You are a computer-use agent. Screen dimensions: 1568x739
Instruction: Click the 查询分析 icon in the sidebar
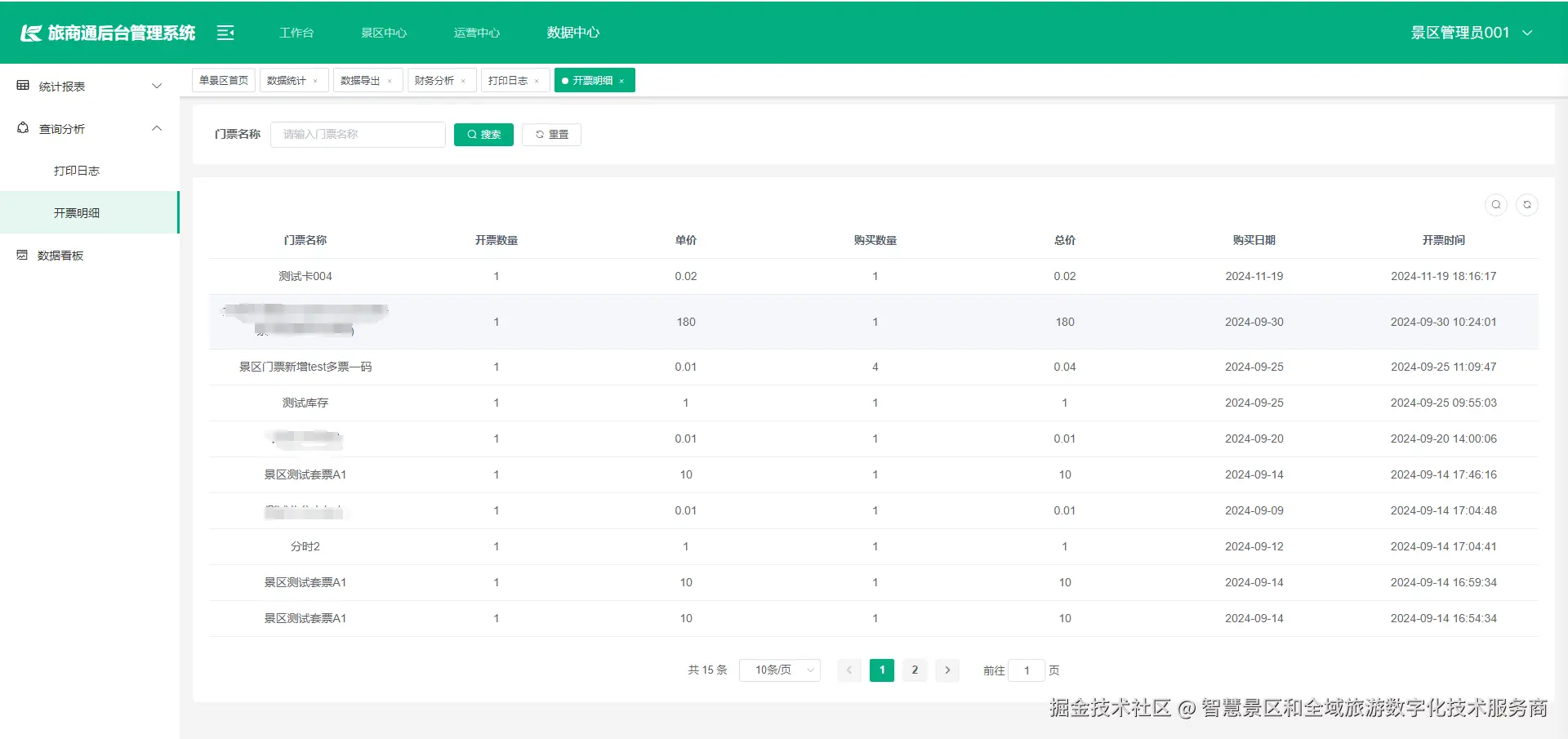(x=22, y=128)
